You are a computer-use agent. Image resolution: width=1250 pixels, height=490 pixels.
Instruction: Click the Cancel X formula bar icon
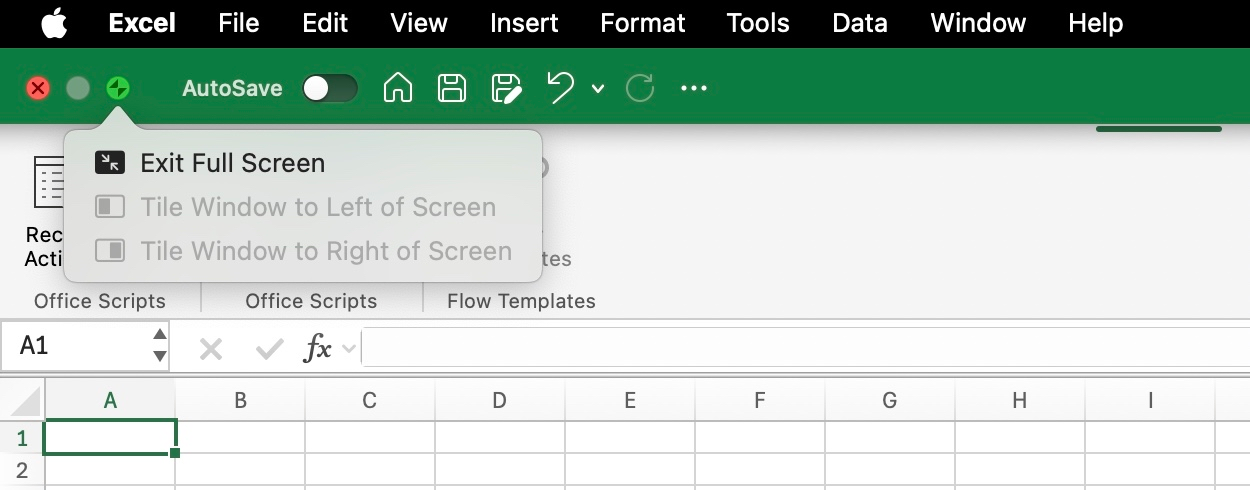[211, 349]
